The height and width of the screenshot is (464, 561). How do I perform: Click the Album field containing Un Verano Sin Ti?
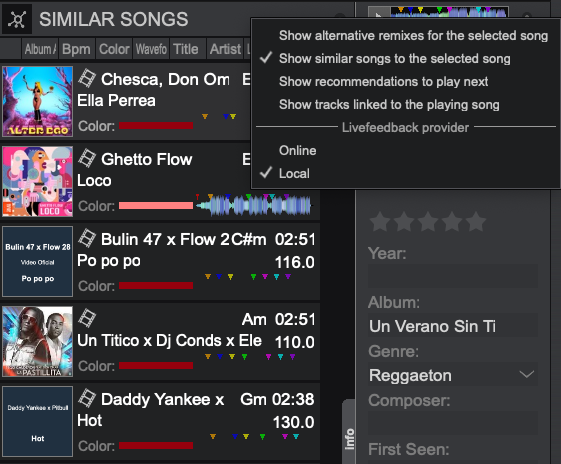click(x=453, y=326)
